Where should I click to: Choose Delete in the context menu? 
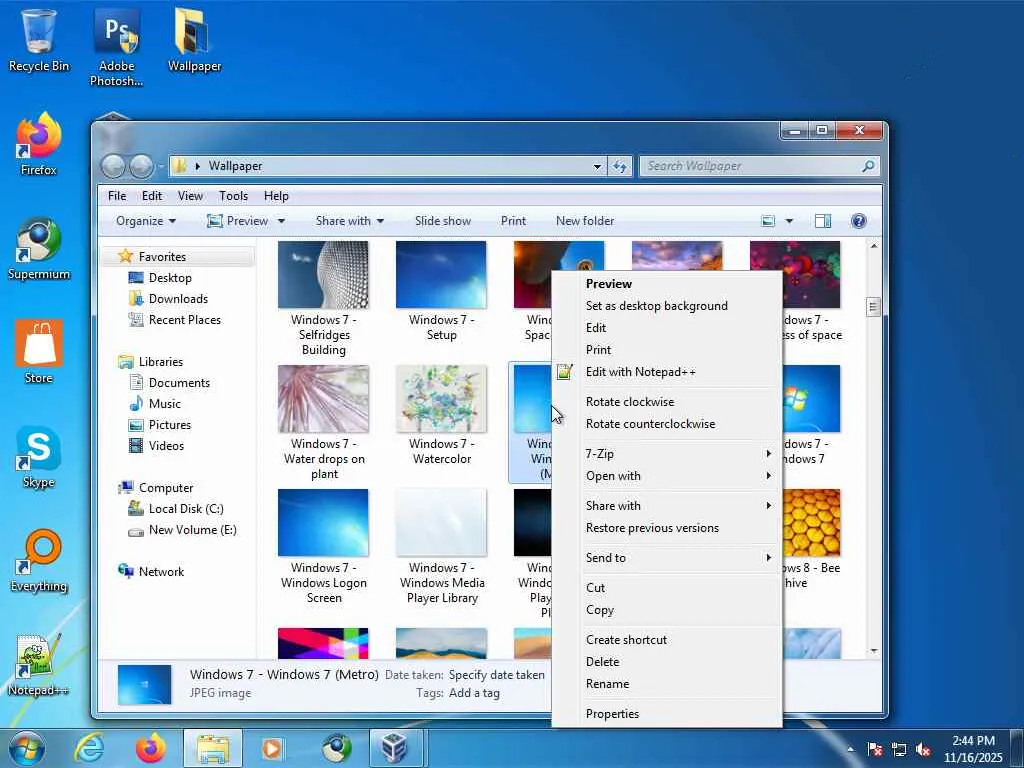pyautogui.click(x=666, y=662)
